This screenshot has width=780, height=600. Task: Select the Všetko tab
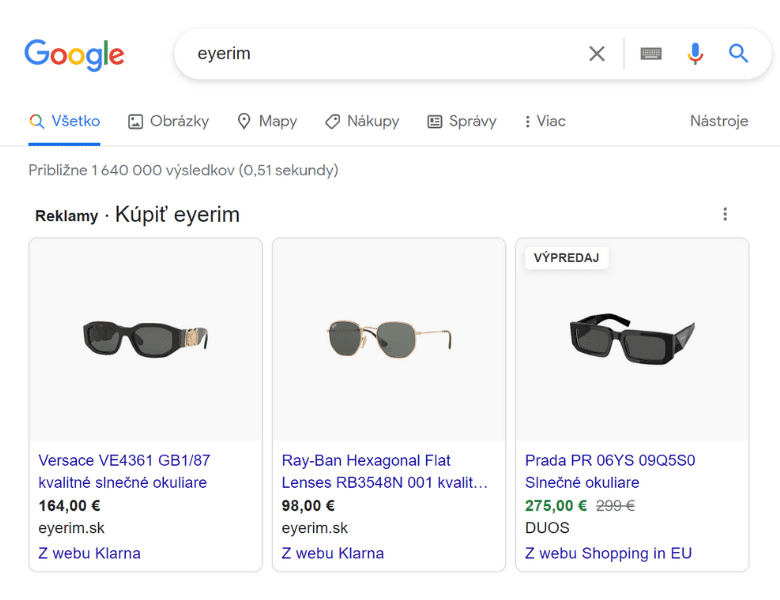[x=65, y=121]
